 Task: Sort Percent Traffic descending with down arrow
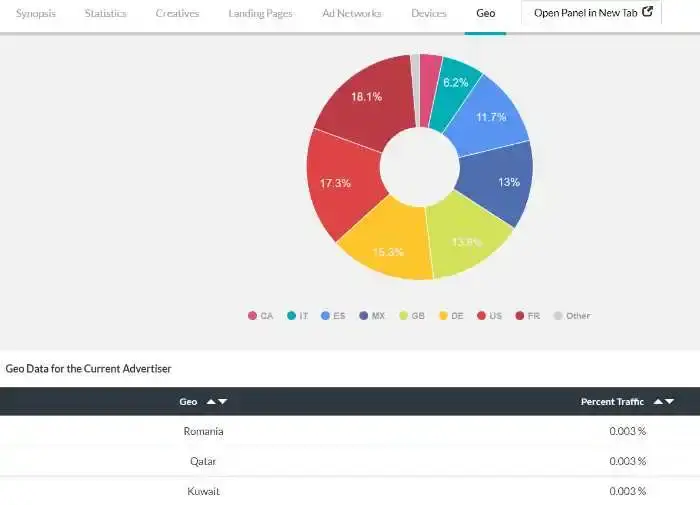(x=669, y=402)
